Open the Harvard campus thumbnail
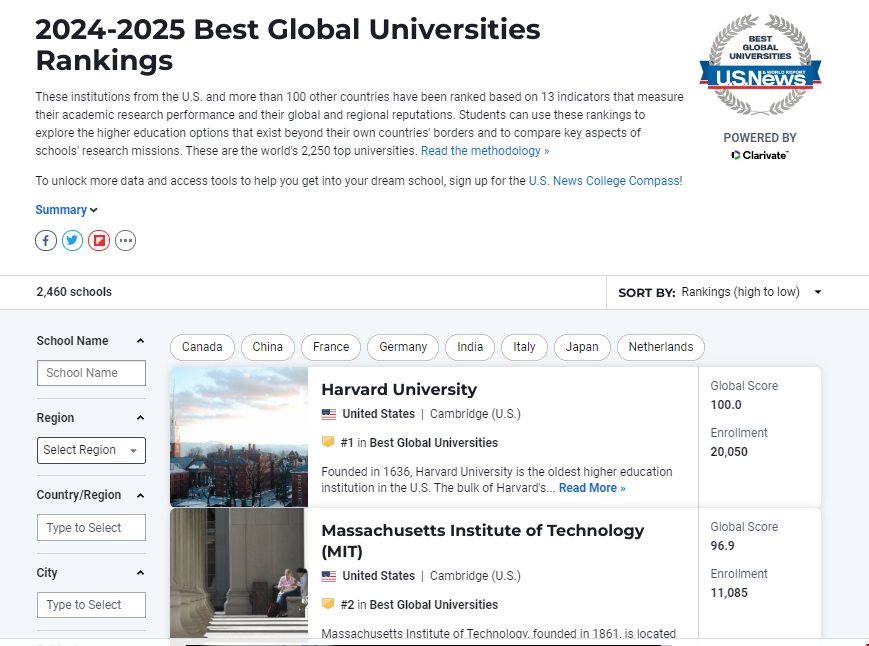 (239, 437)
